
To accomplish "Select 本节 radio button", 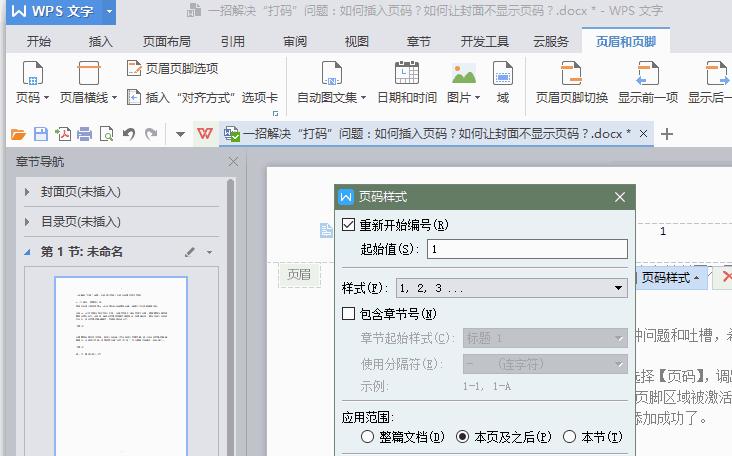I will pos(570,437).
